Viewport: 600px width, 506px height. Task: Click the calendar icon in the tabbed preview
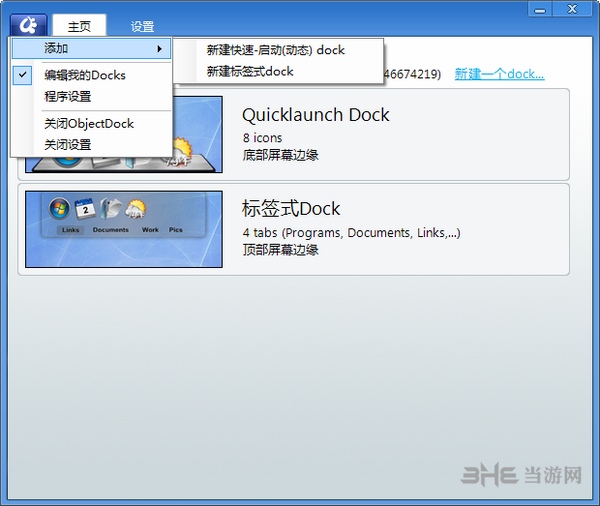[85, 209]
